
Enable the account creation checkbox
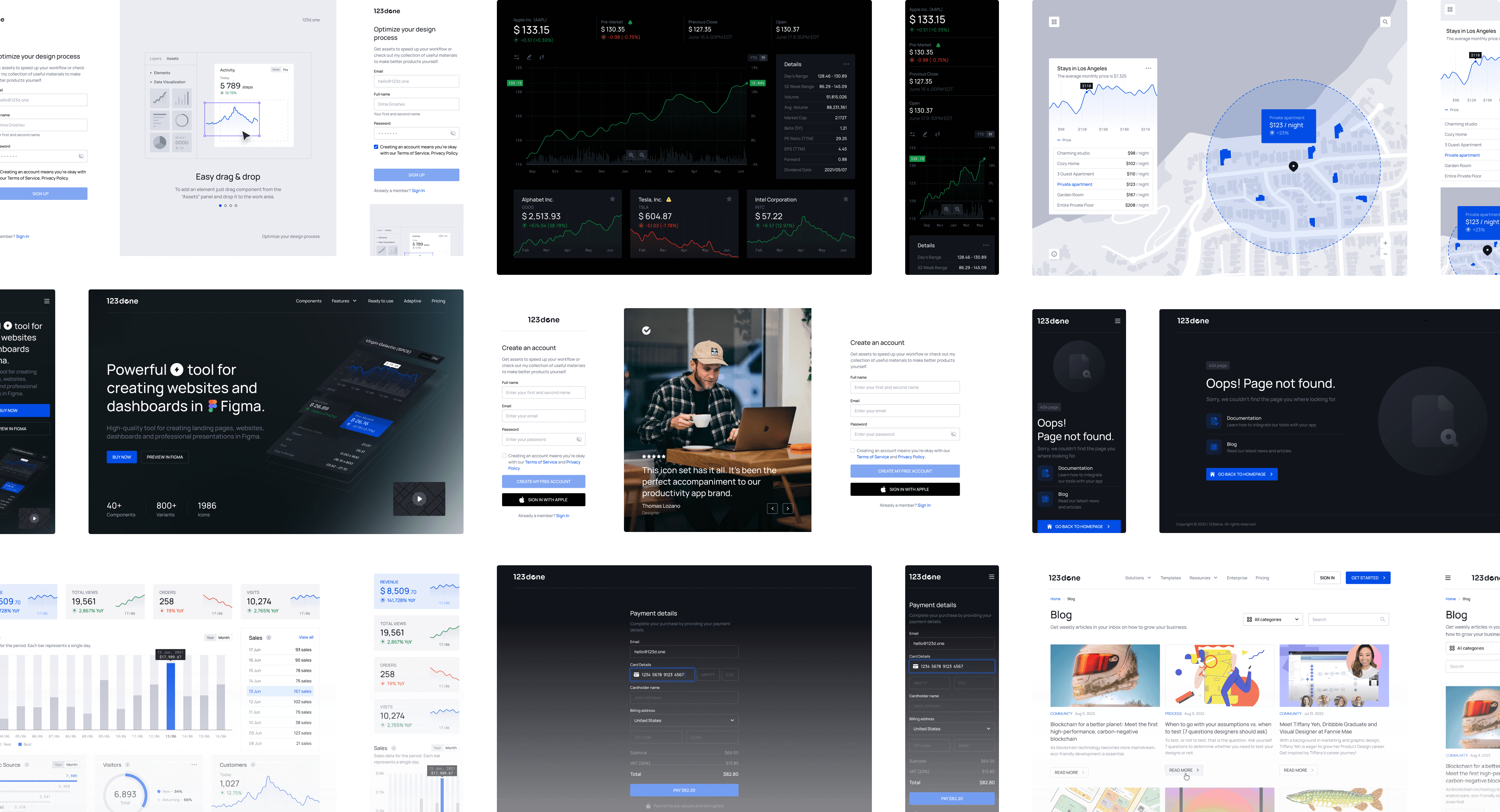pyautogui.click(x=504, y=456)
